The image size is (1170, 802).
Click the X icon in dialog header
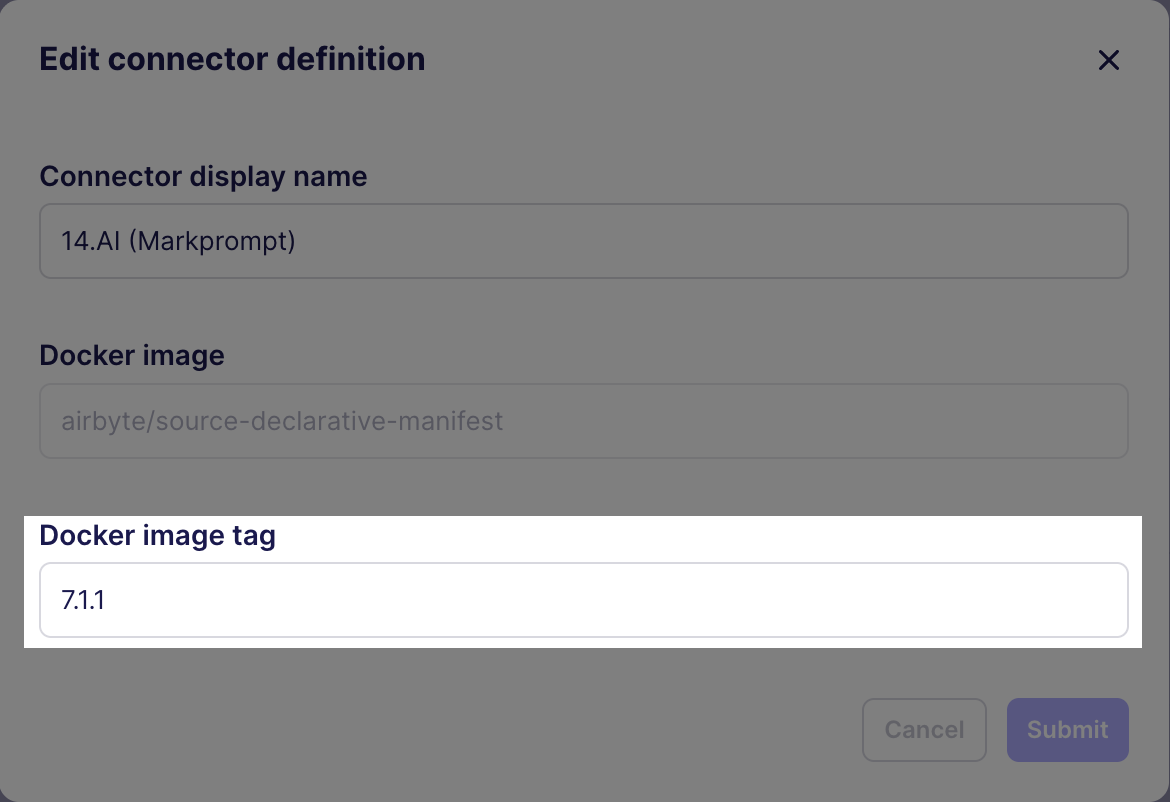(x=1108, y=60)
